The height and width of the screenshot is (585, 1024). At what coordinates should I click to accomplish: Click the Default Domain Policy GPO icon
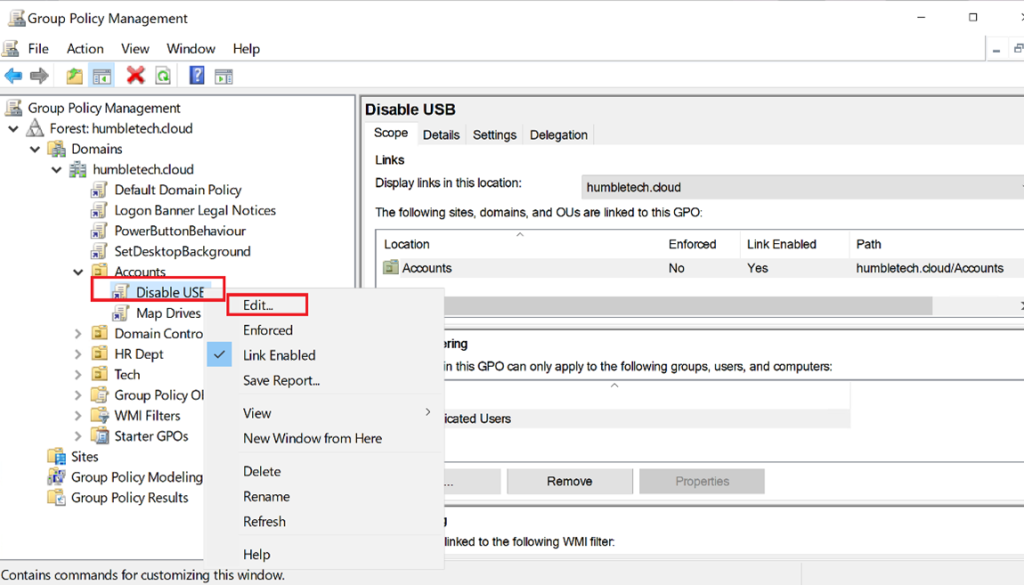tap(99, 190)
